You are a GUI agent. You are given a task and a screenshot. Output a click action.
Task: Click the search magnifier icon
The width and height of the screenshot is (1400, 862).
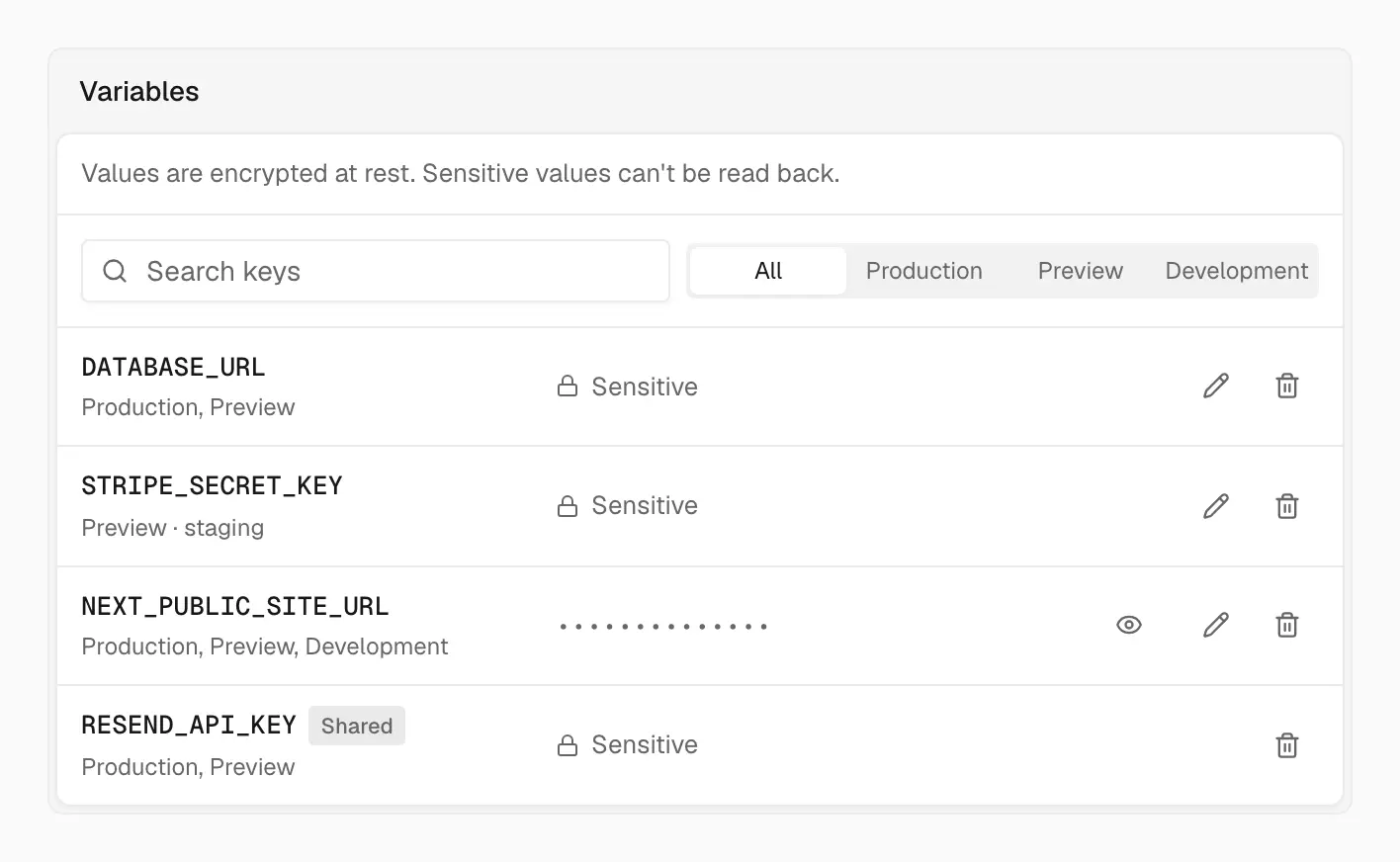coord(115,271)
